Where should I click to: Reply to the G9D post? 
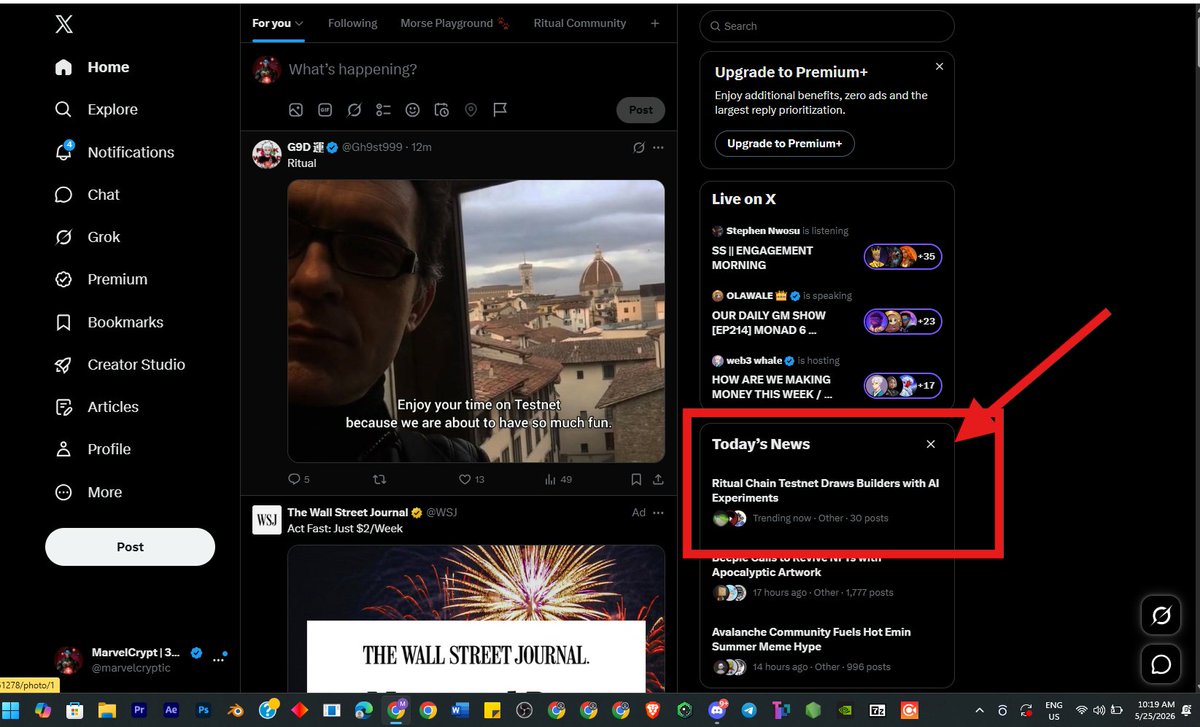[x=298, y=480]
